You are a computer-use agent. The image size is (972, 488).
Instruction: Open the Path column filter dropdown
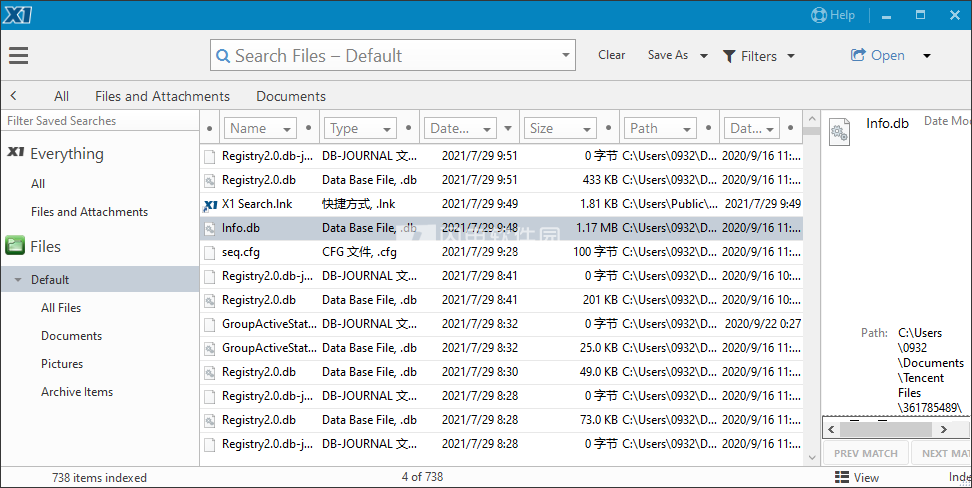687,129
